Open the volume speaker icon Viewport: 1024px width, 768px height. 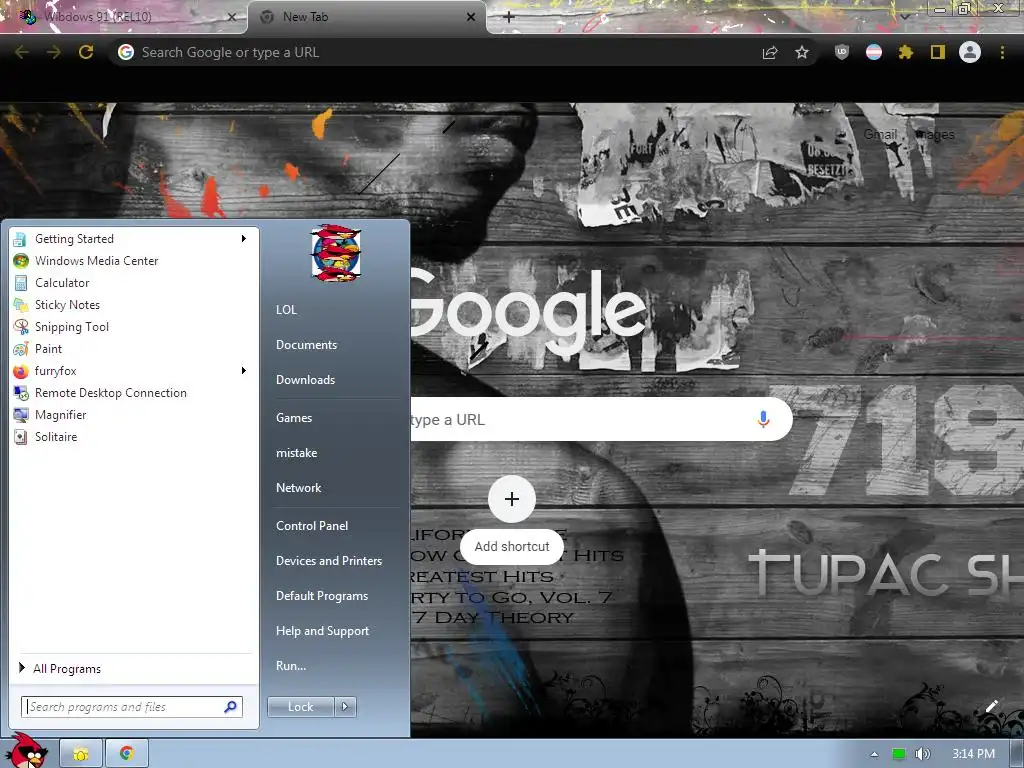tap(922, 754)
